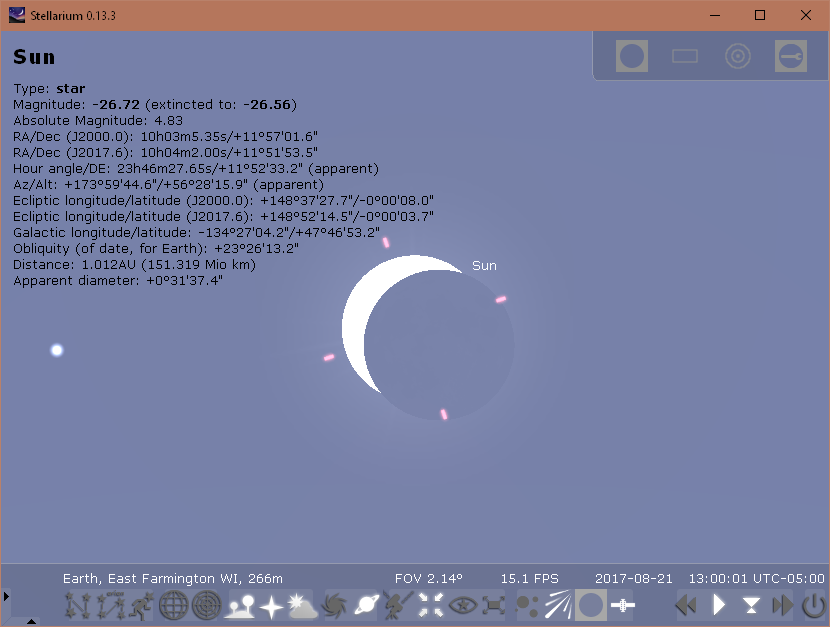Toggle exoplanets display icon
This screenshot has width=830, height=627.
point(527,606)
